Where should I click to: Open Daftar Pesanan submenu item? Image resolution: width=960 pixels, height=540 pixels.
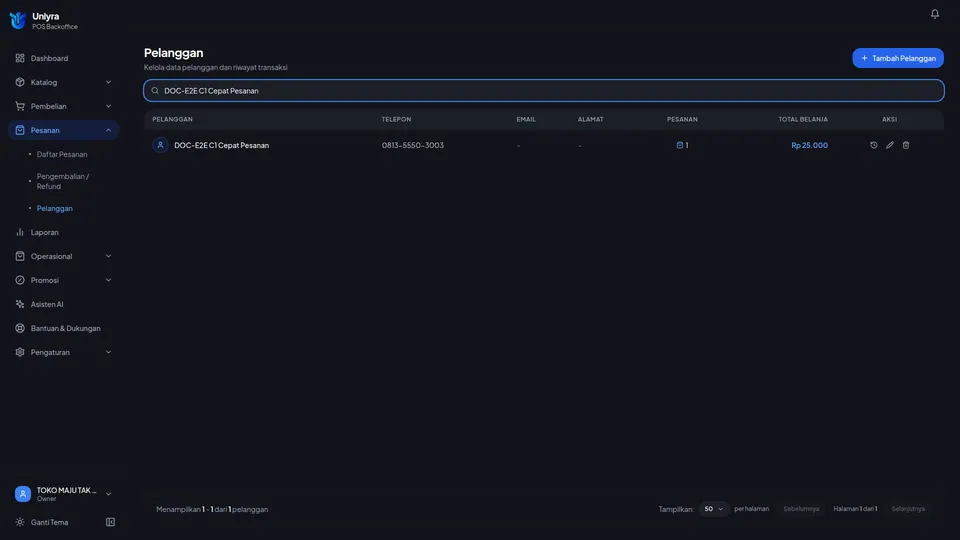pos(62,154)
